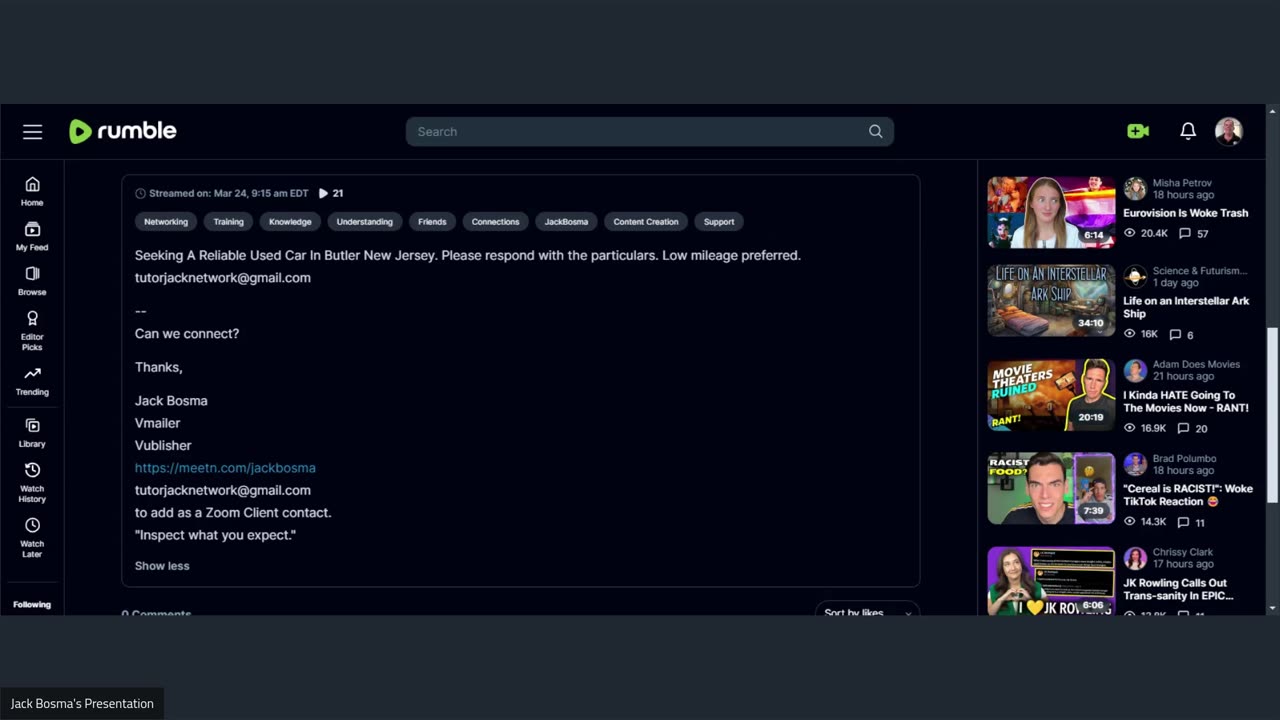Image resolution: width=1280 pixels, height=720 pixels.
Task: Click the Rumble logo
Action: tap(123, 131)
